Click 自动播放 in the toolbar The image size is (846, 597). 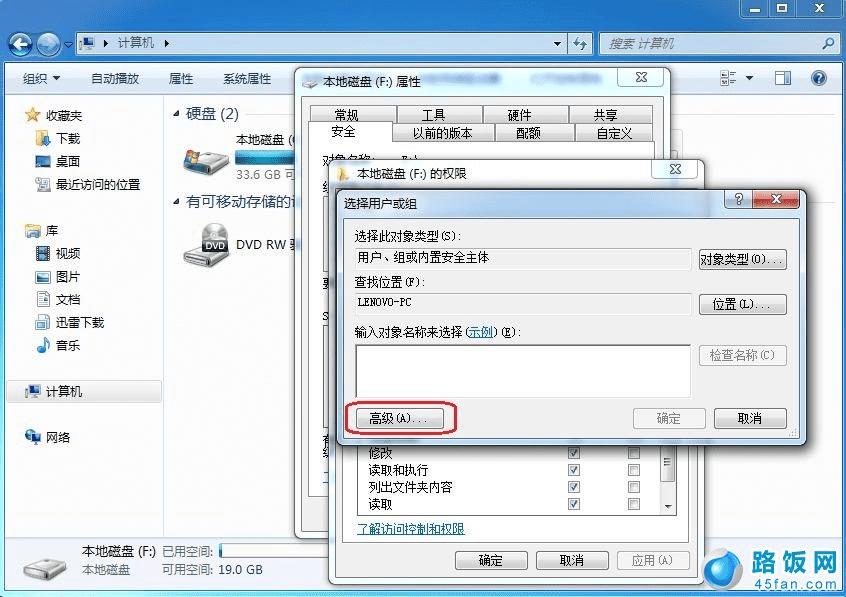click(115, 79)
